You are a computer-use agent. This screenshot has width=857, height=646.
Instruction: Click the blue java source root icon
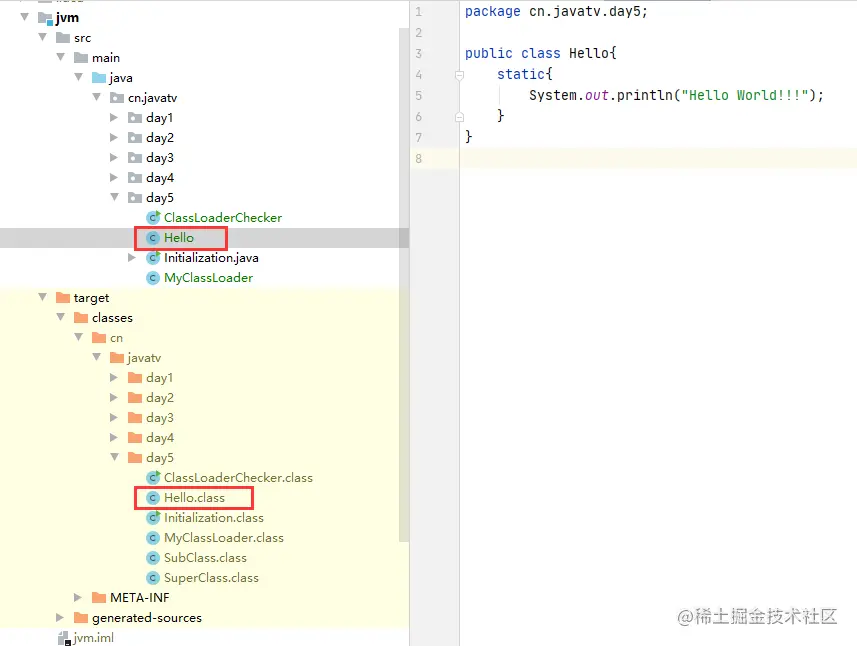tap(99, 78)
